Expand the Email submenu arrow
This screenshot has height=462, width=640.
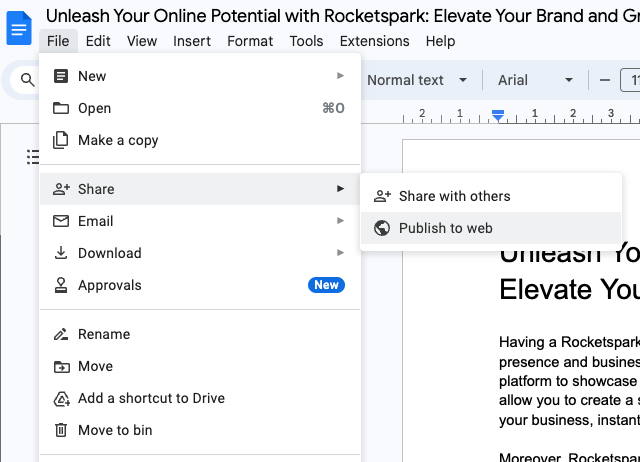pyautogui.click(x=340, y=221)
